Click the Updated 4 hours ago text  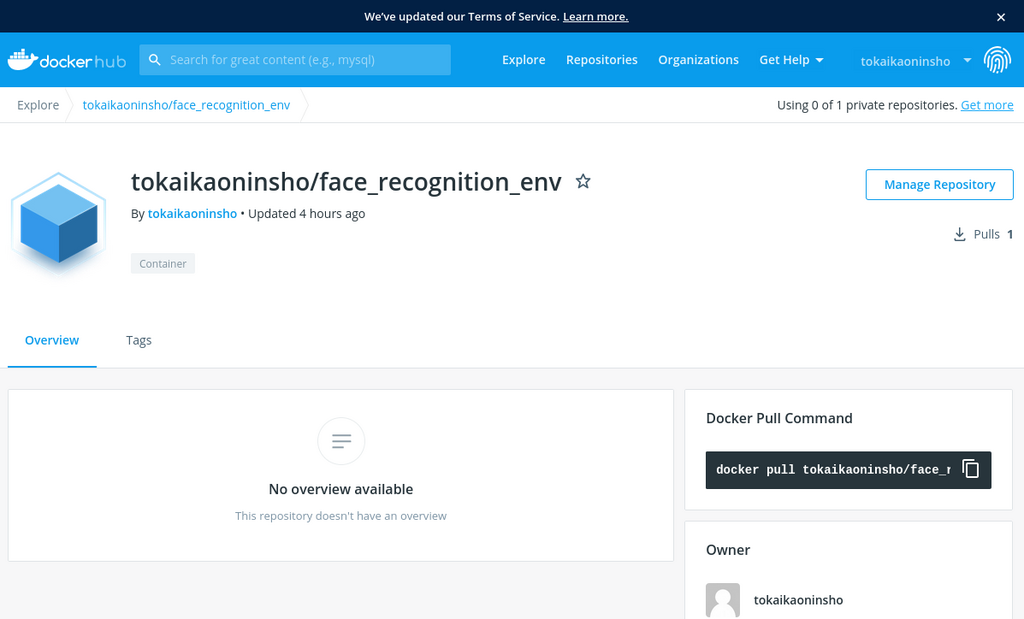click(x=306, y=214)
